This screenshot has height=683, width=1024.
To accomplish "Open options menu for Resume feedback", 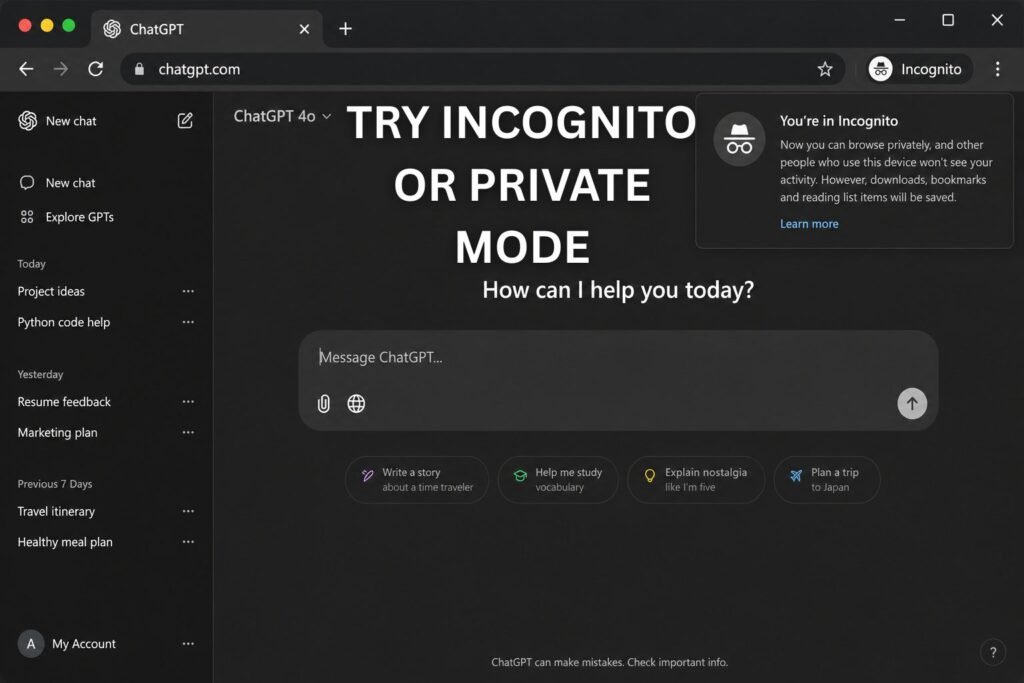I will [x=188, y=402].
